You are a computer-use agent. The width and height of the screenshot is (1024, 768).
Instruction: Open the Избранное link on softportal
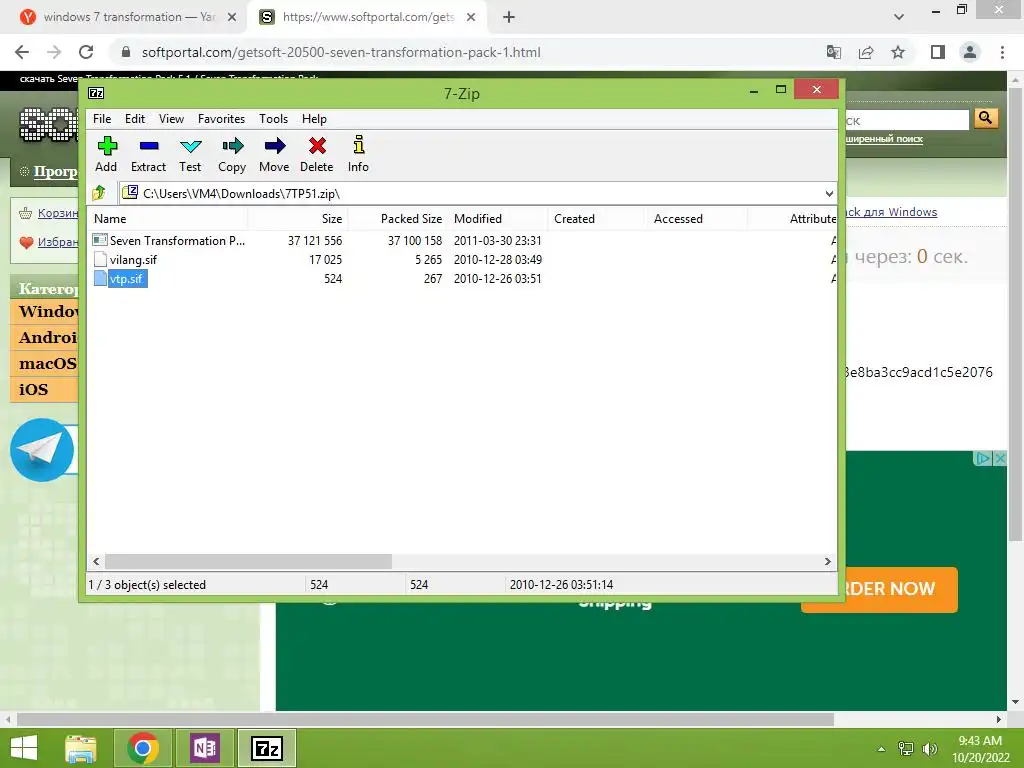pyautogui.click(x=57, y=242)
